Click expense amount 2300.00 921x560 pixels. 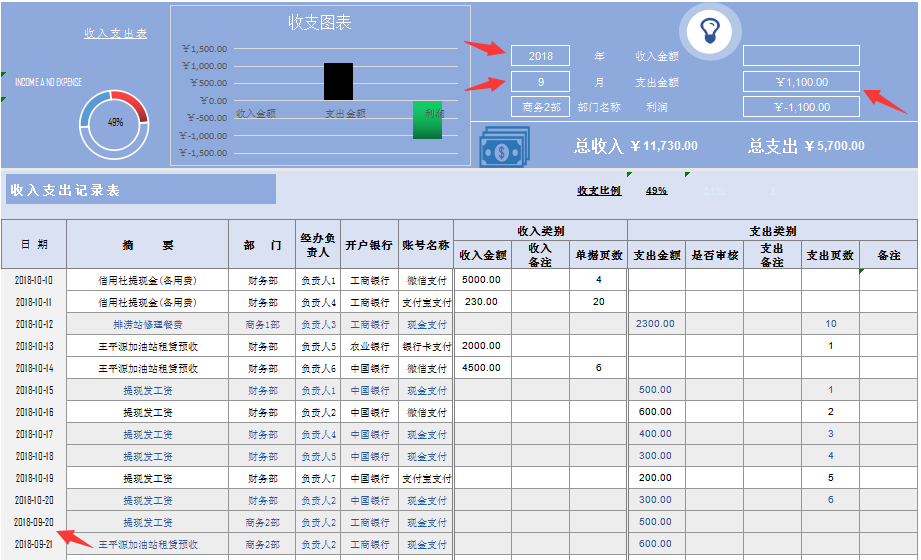tap(656, 324)
